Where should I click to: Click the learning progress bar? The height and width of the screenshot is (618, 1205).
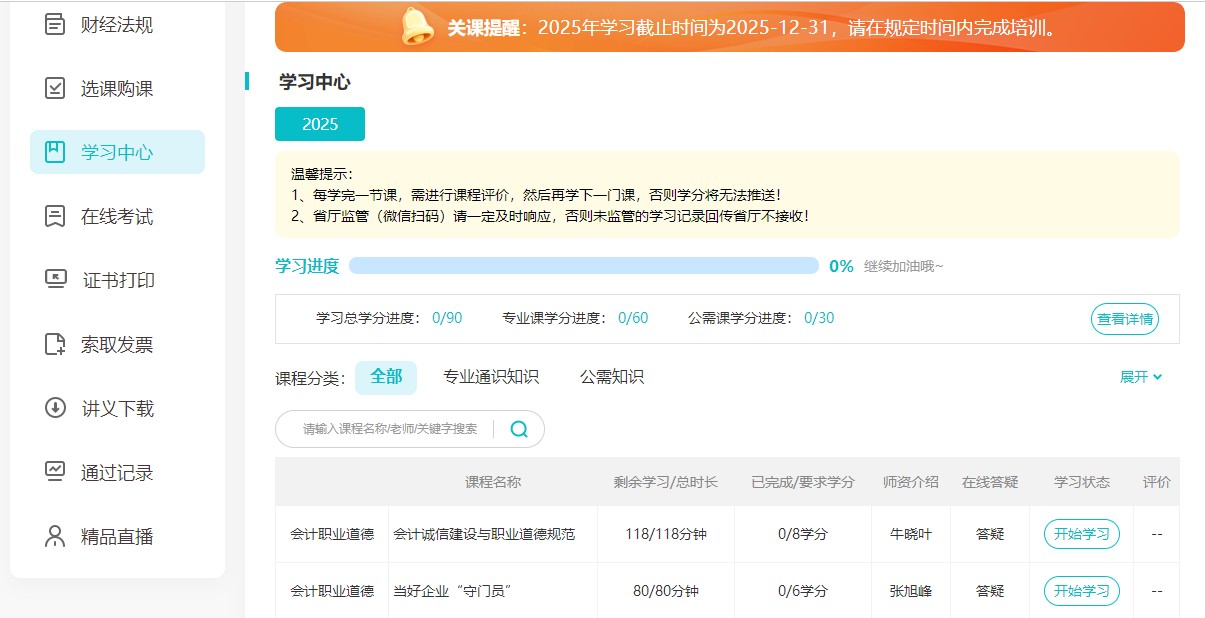[x=584, y=265]
